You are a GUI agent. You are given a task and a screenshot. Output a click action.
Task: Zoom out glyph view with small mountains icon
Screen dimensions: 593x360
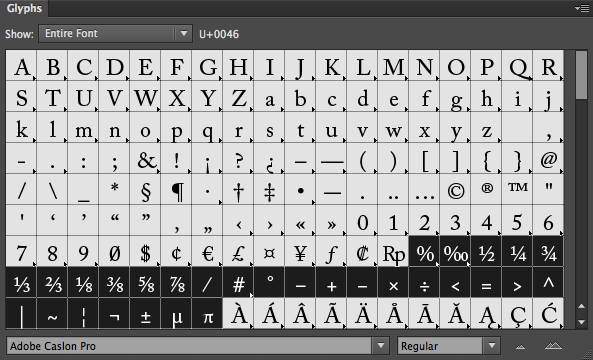tap(521, 346)
